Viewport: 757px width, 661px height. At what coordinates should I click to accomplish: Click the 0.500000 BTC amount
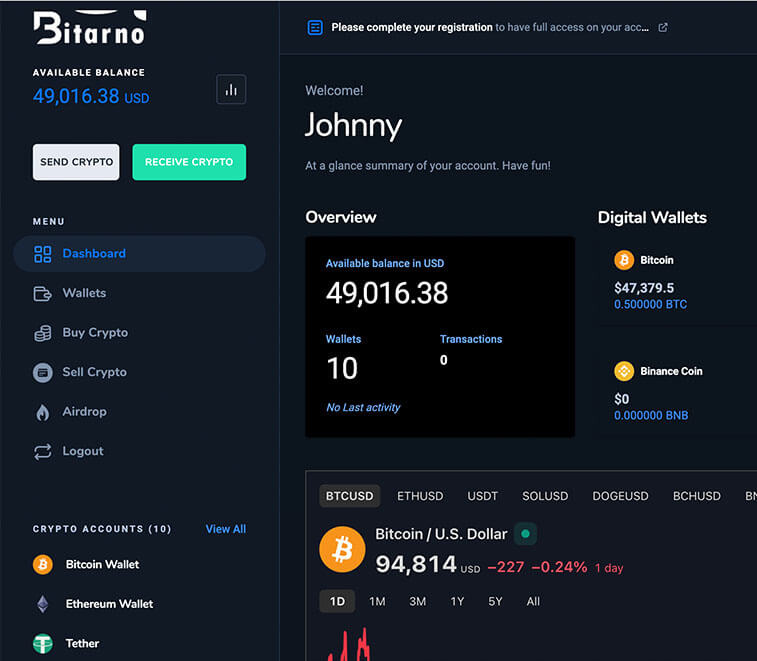[650, 305]
